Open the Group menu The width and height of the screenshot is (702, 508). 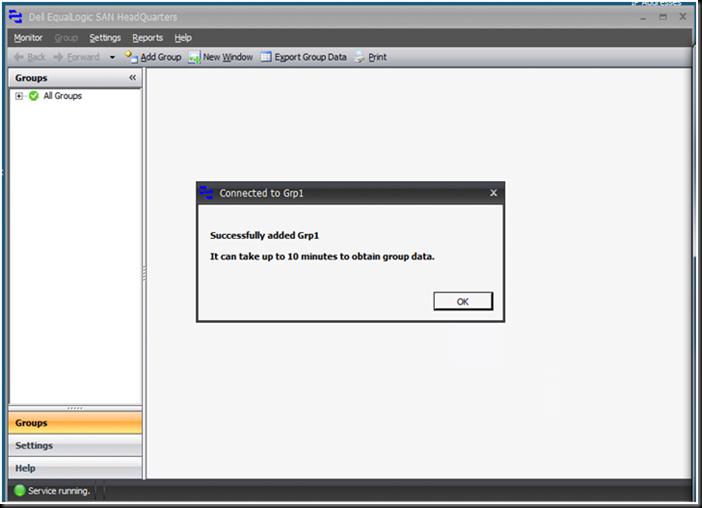(66, 38)
